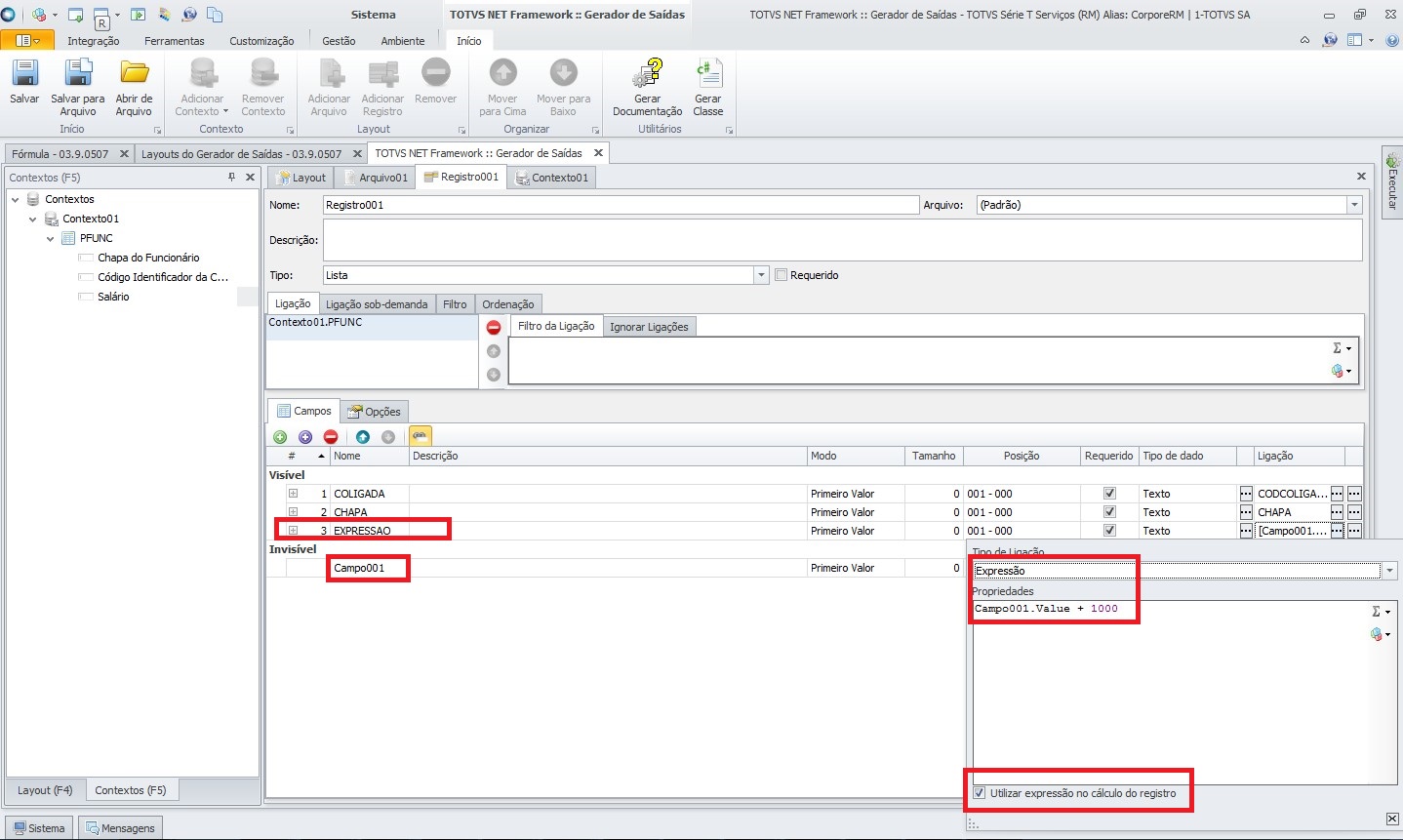Collapse the Contexto01 tree node
The image size is (1403, 840).
[x=32, y=219]
